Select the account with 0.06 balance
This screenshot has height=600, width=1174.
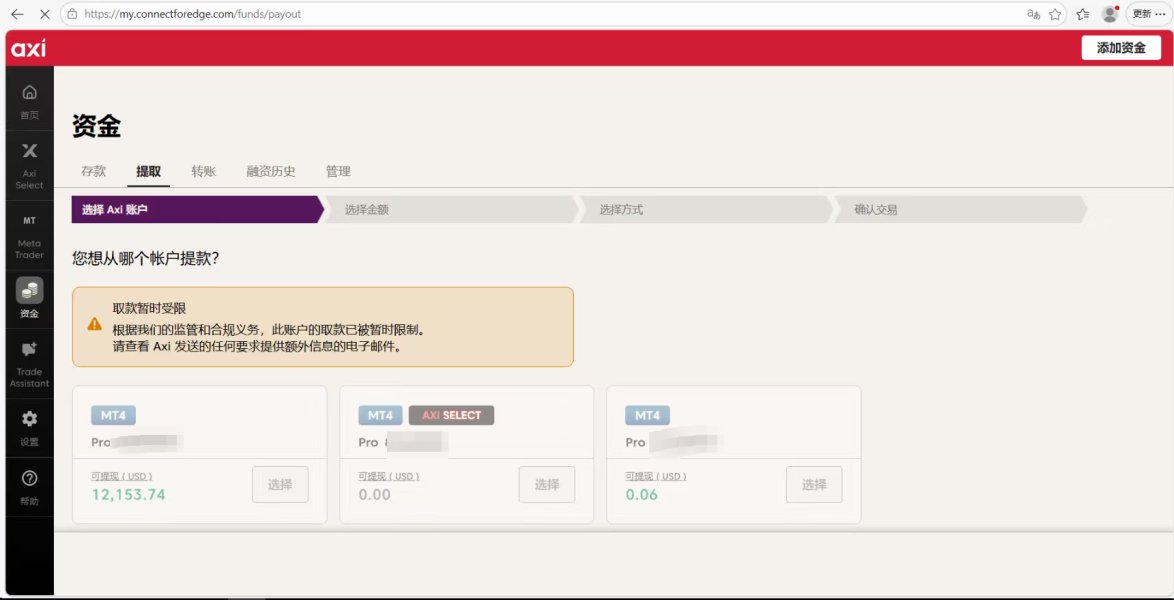coord(814,485)
